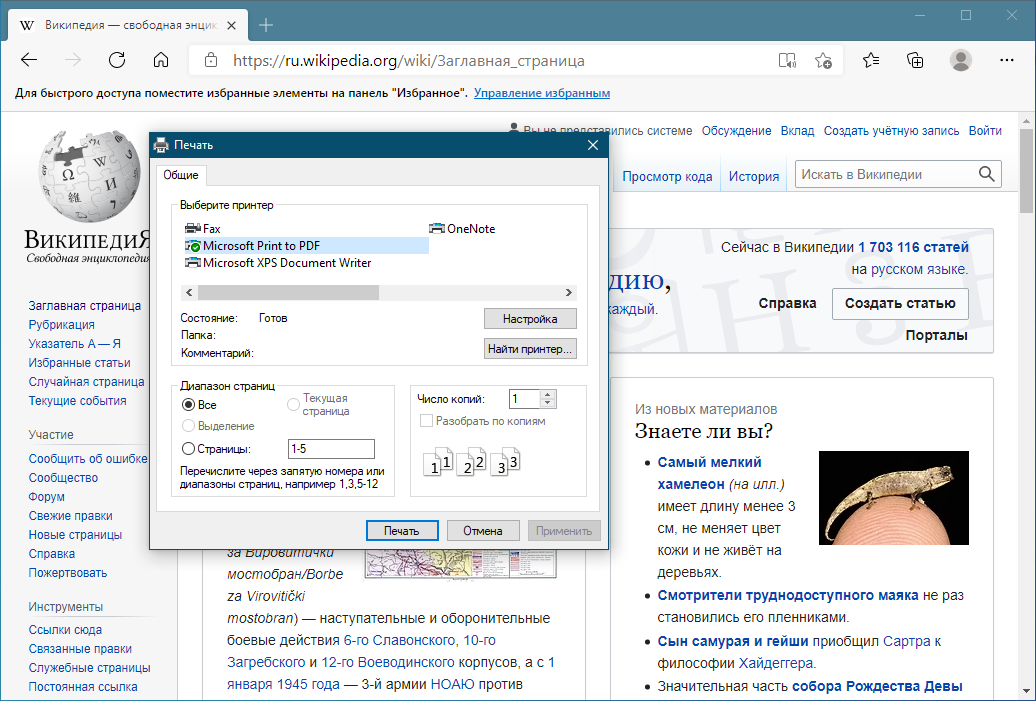The image size is (1036, 701).
Task: View site info via the lock icon
Action: click(211, 60)
